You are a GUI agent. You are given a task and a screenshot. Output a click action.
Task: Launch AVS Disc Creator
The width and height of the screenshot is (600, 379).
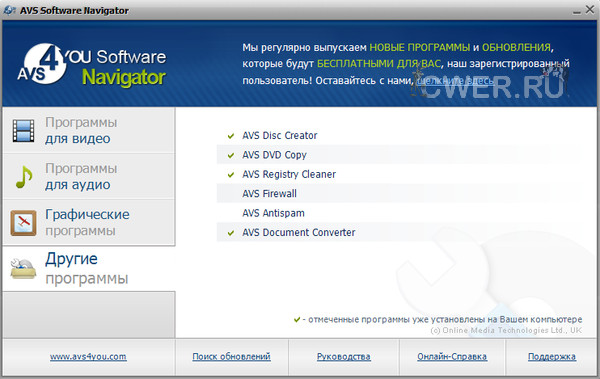280,136
